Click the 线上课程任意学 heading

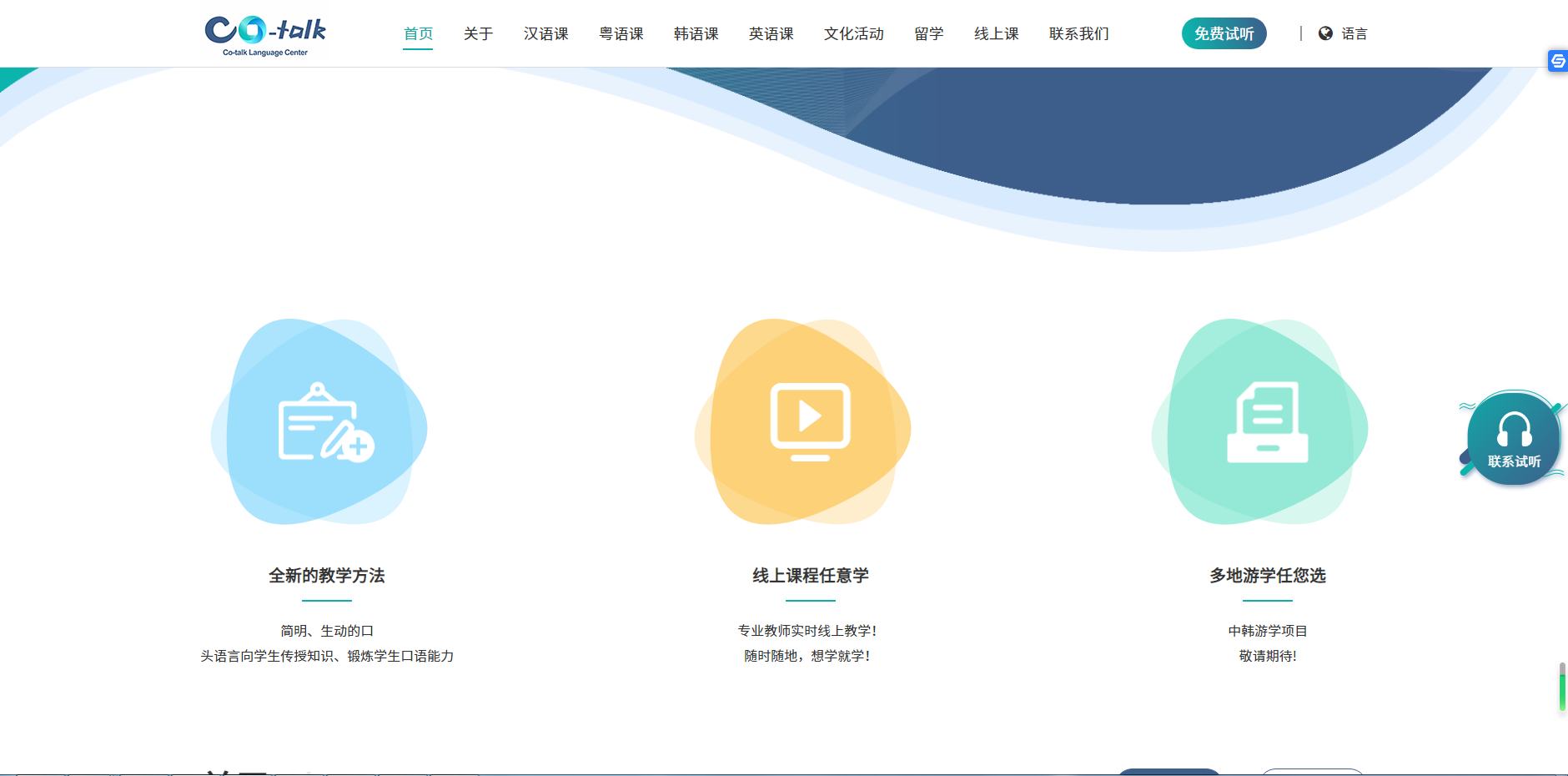[810, 576]
